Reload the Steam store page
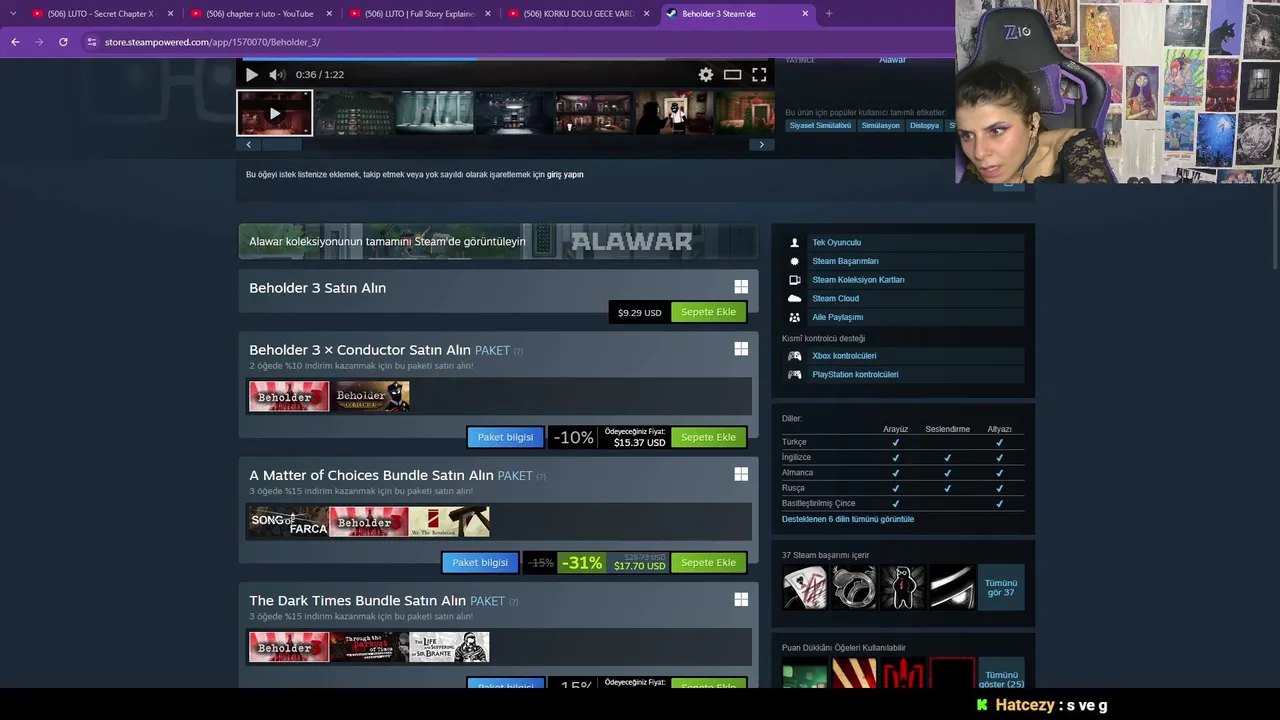1280x720 pixels. [x=63, y=42]
